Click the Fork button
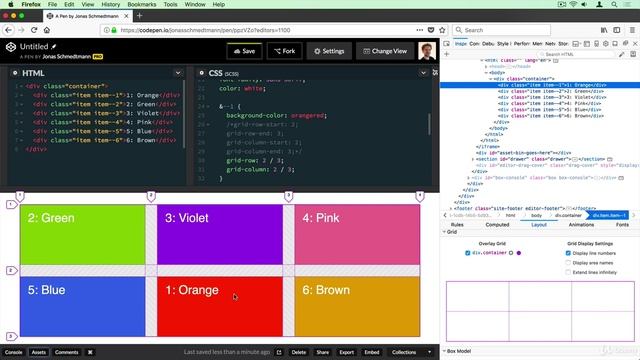The image size is (640, 360). coord(284,51)
